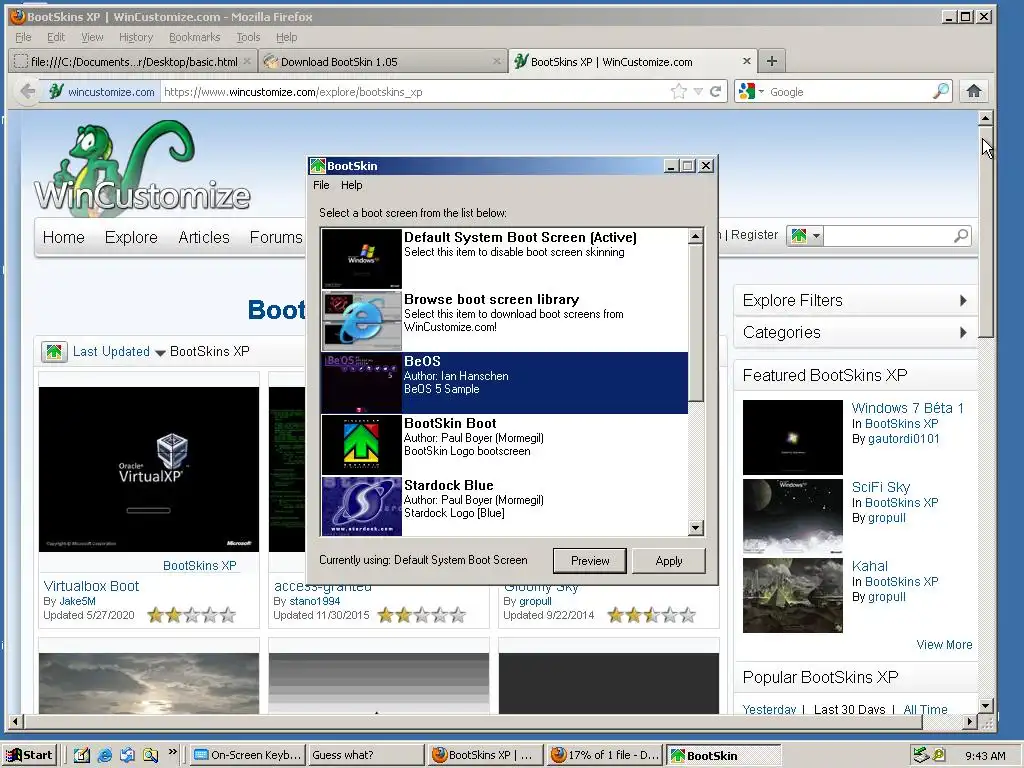Select Browse boot screen library Internet Explorer icon
The width and height of the screenshot is (1024, 768).
pyautogui.click(x=361, y=321)
